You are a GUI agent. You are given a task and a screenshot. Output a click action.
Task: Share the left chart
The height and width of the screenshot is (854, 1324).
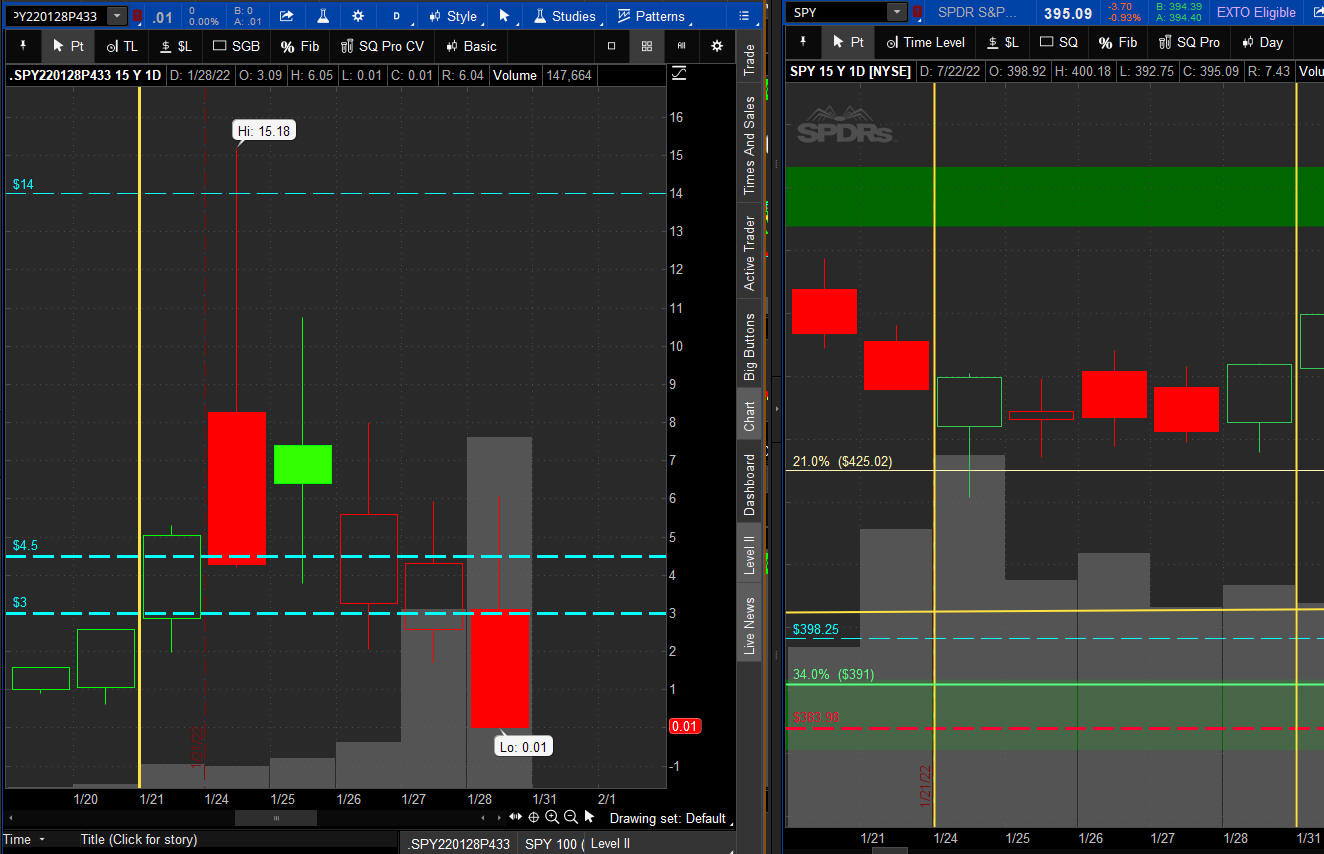click(x=287, y=16)
